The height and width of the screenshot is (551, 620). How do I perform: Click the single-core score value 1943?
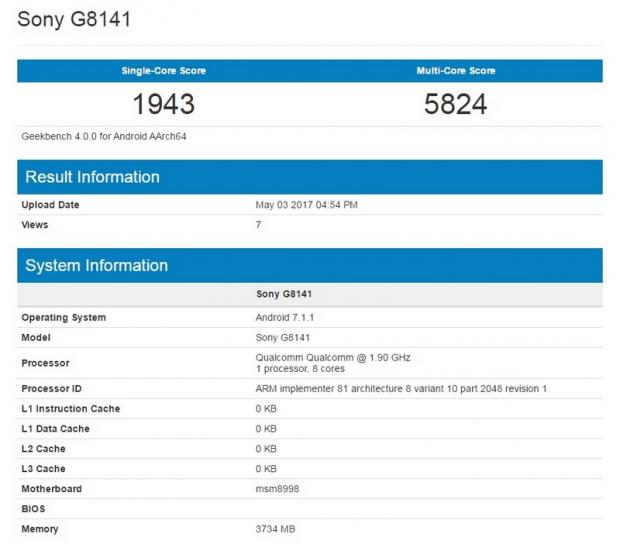tap(163, 104)
